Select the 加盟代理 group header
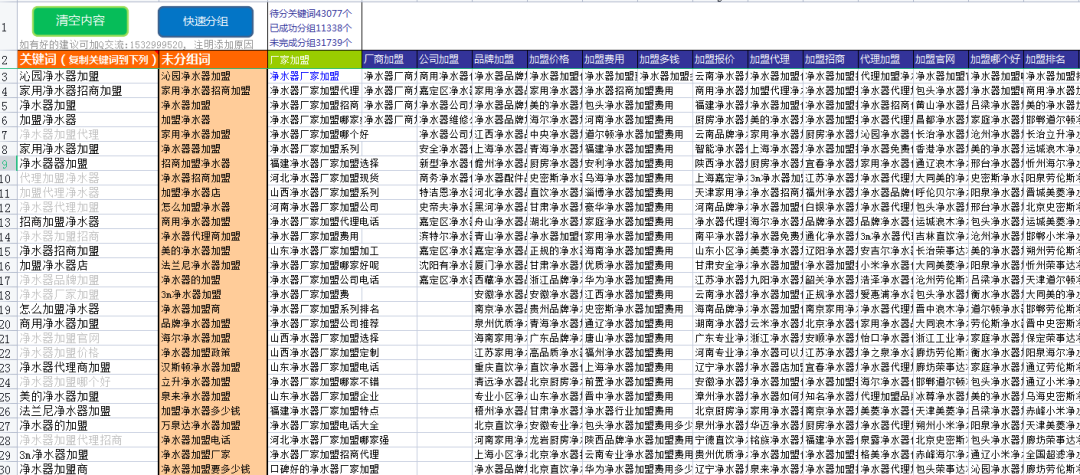Image resolution: width=1080 pixels, height=475 pixels. click(775, 60)
